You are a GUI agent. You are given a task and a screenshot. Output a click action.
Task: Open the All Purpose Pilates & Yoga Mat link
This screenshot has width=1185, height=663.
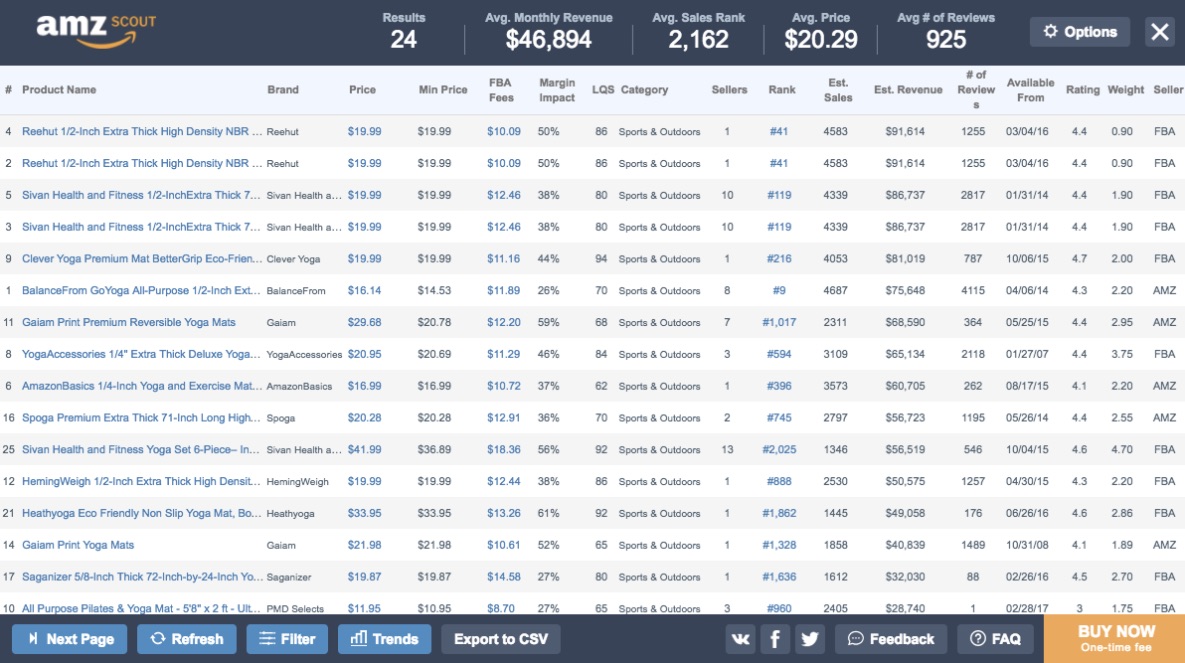pos(141,608)
